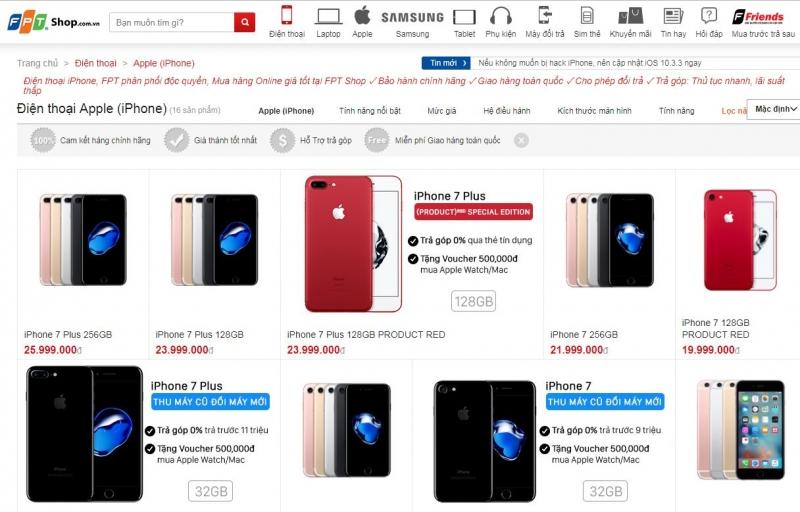Open the Tablet category icon
Image resolution: width=800 pixels, height=512 pixels.
point(464,17)
